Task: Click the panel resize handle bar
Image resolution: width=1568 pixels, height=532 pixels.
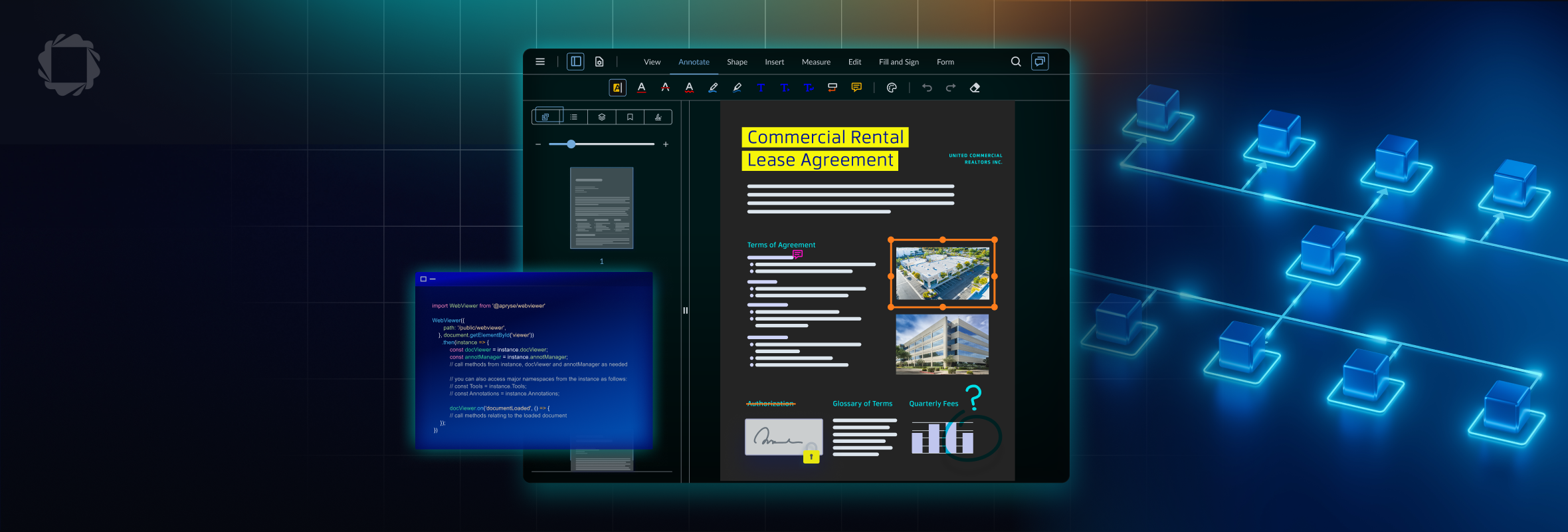Action: (x=685, y=311)
